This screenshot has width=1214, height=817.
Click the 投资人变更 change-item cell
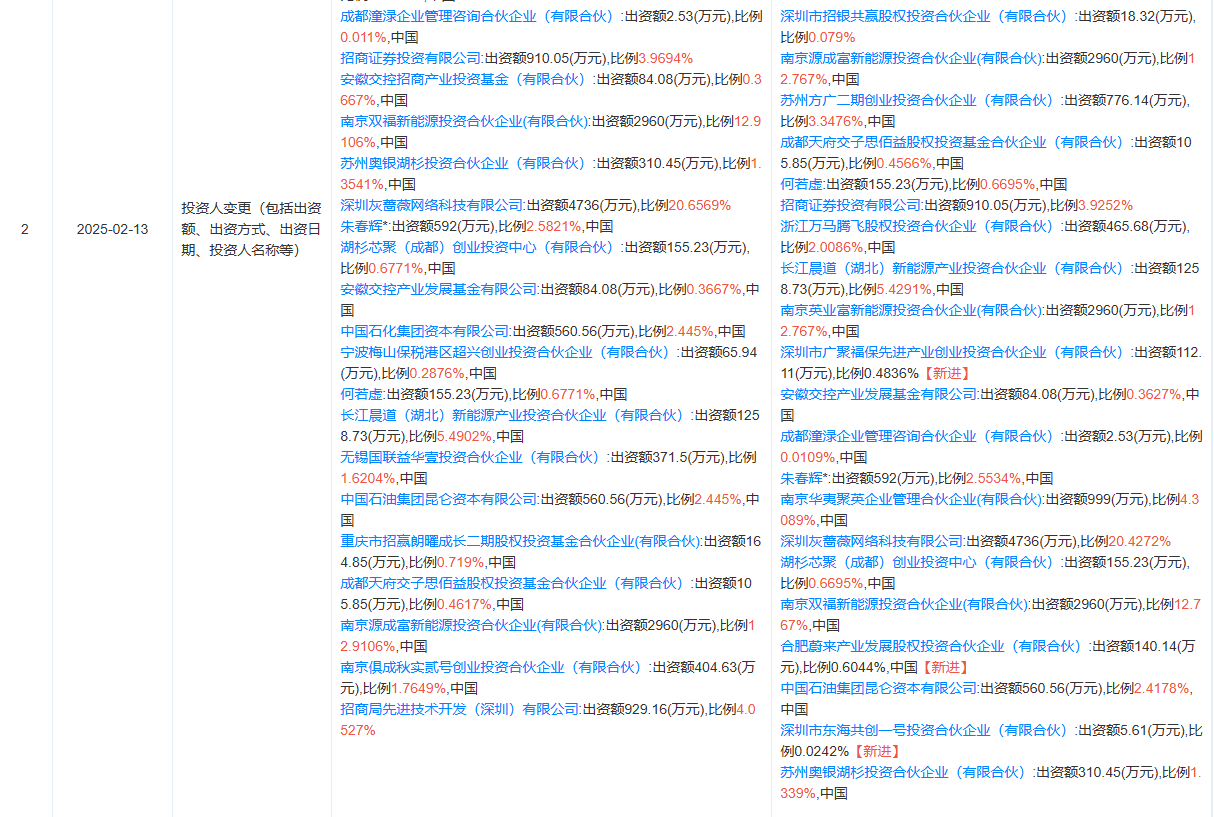point(251,229)
